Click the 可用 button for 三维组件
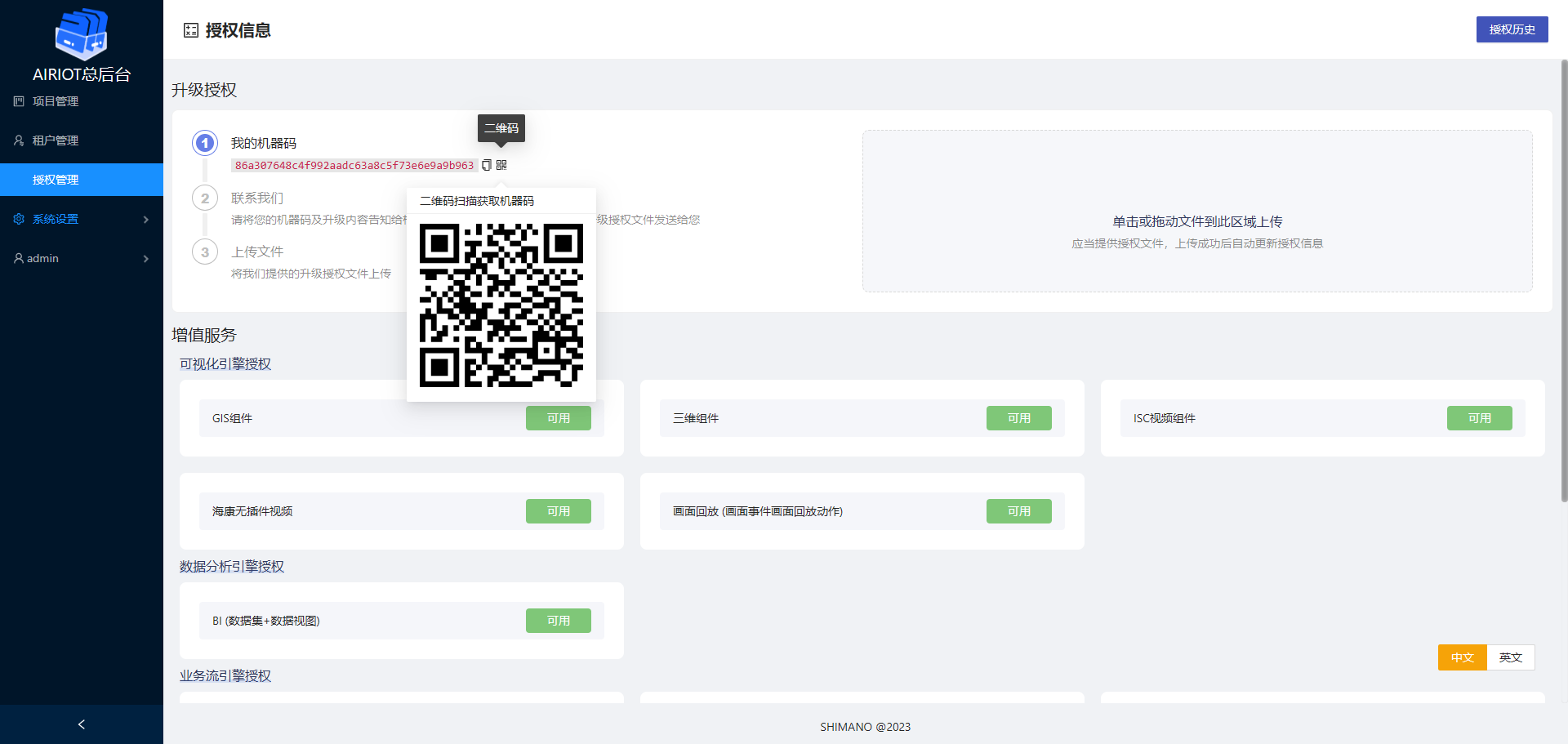This screenshot has width=1568, height=744. 1019,418
